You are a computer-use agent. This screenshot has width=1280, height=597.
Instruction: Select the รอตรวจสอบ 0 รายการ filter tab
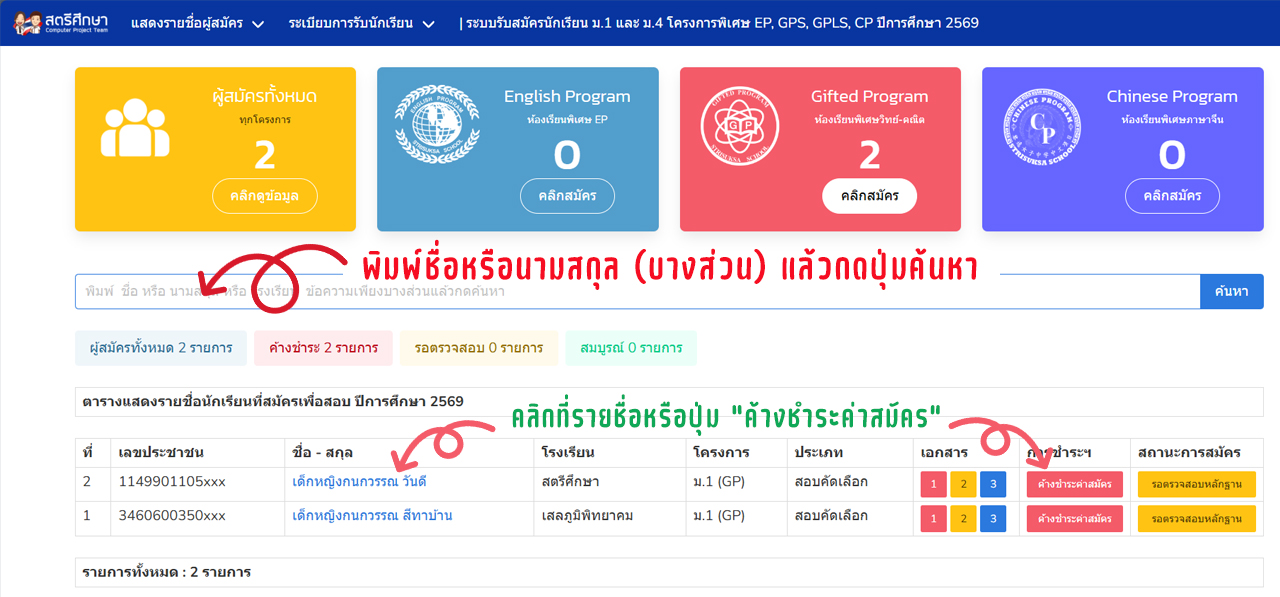pyautogui.click(x=478, y=348)
